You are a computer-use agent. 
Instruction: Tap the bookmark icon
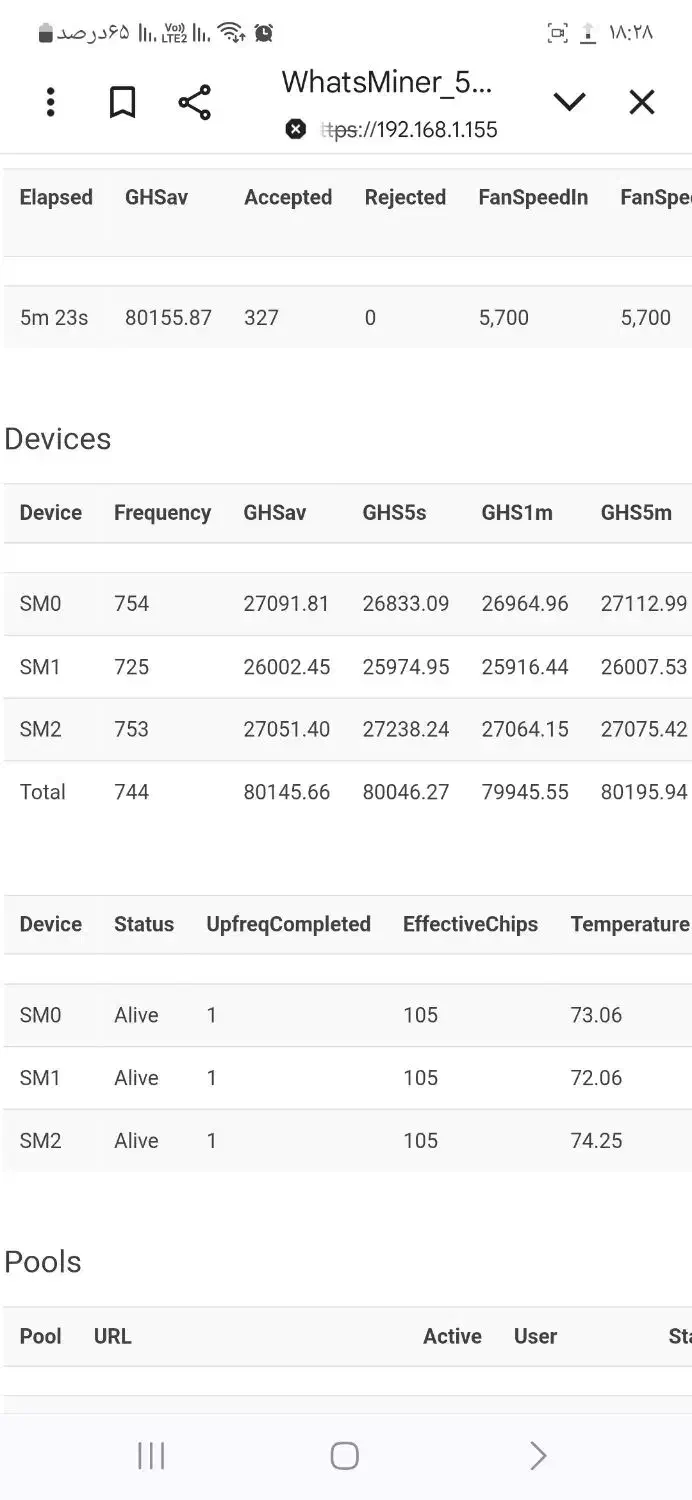pyautogui.click(x=122, y=102)
